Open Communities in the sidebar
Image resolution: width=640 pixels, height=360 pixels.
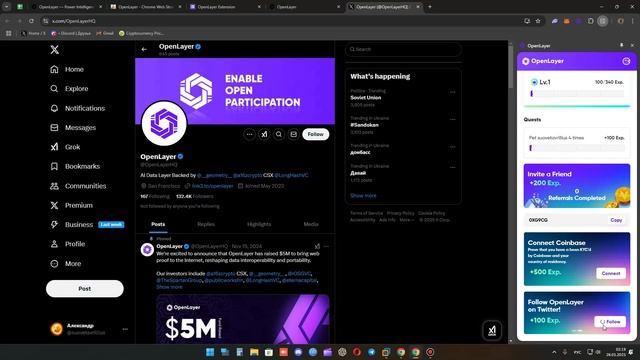(78, 186)
